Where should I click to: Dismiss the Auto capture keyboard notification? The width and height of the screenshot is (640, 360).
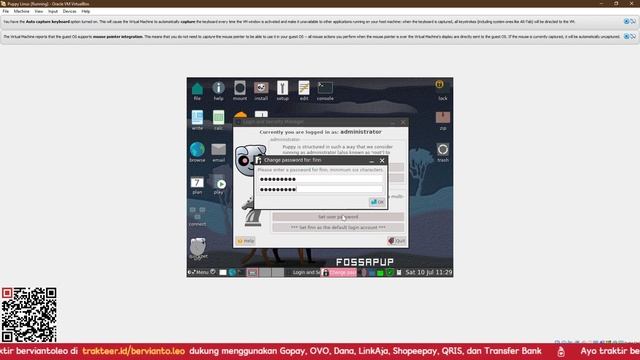(627, 21)
